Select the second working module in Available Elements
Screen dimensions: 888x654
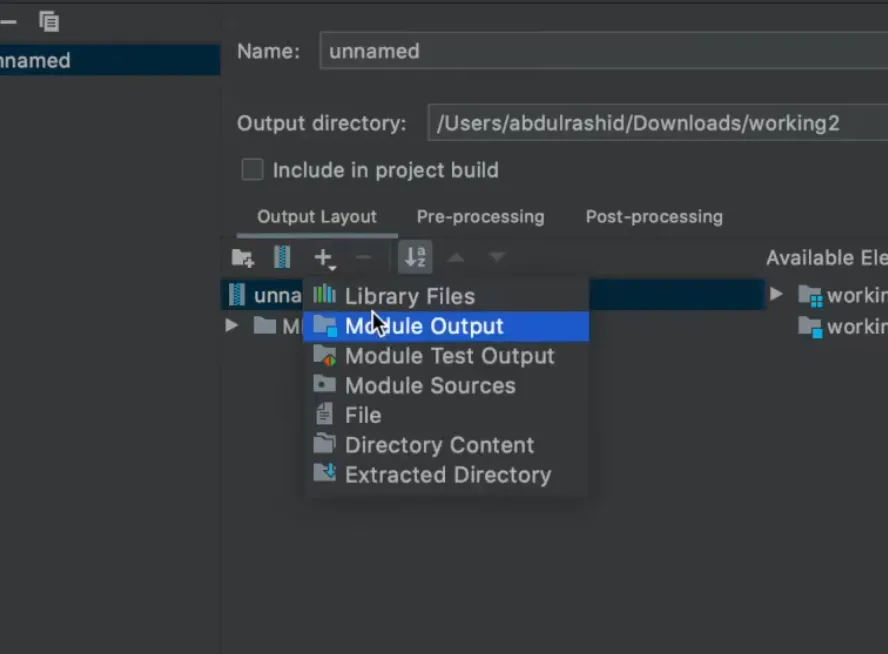pyautogui.click(x=843, y=326)
